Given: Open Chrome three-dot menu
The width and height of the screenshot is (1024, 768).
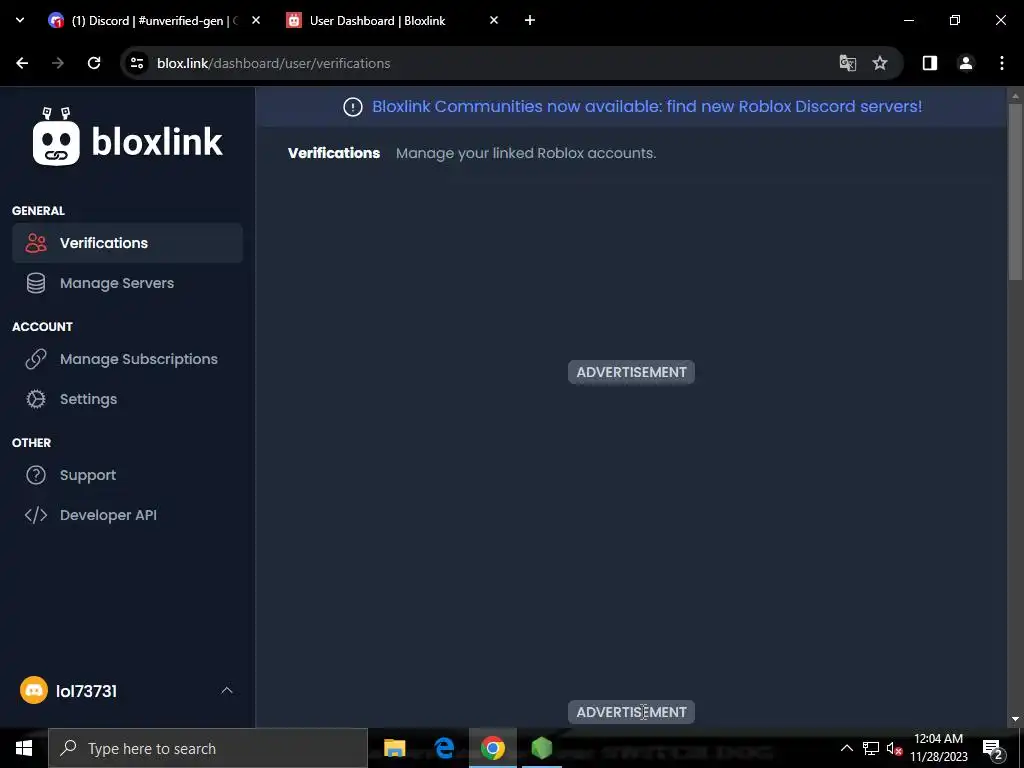Looking at the screenshot, I should [x=1002, y=63].
